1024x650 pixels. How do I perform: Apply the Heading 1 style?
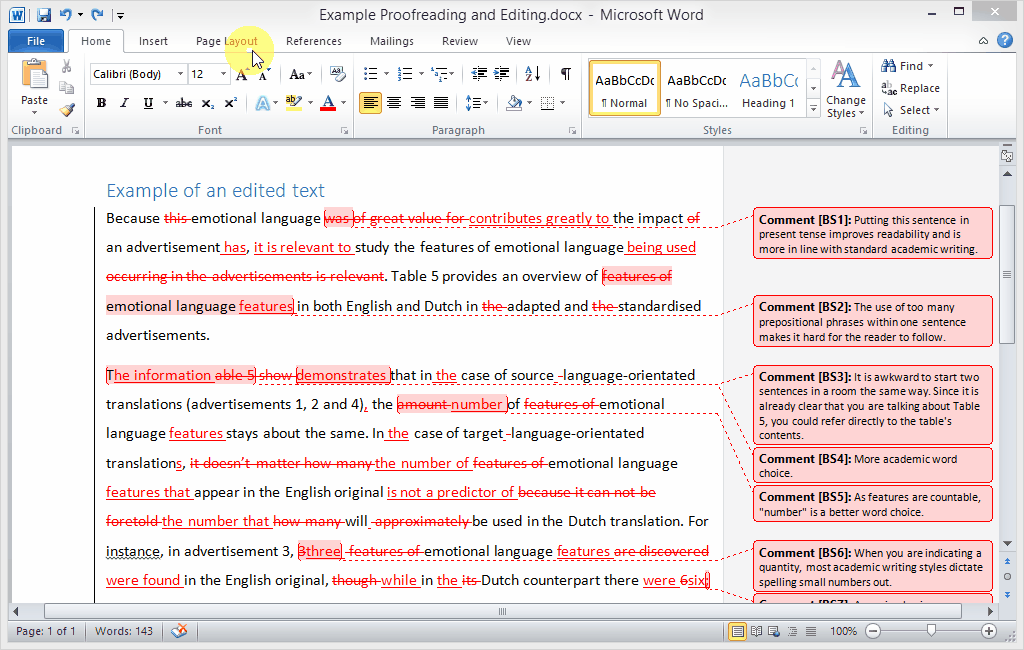tap(768, 89)
